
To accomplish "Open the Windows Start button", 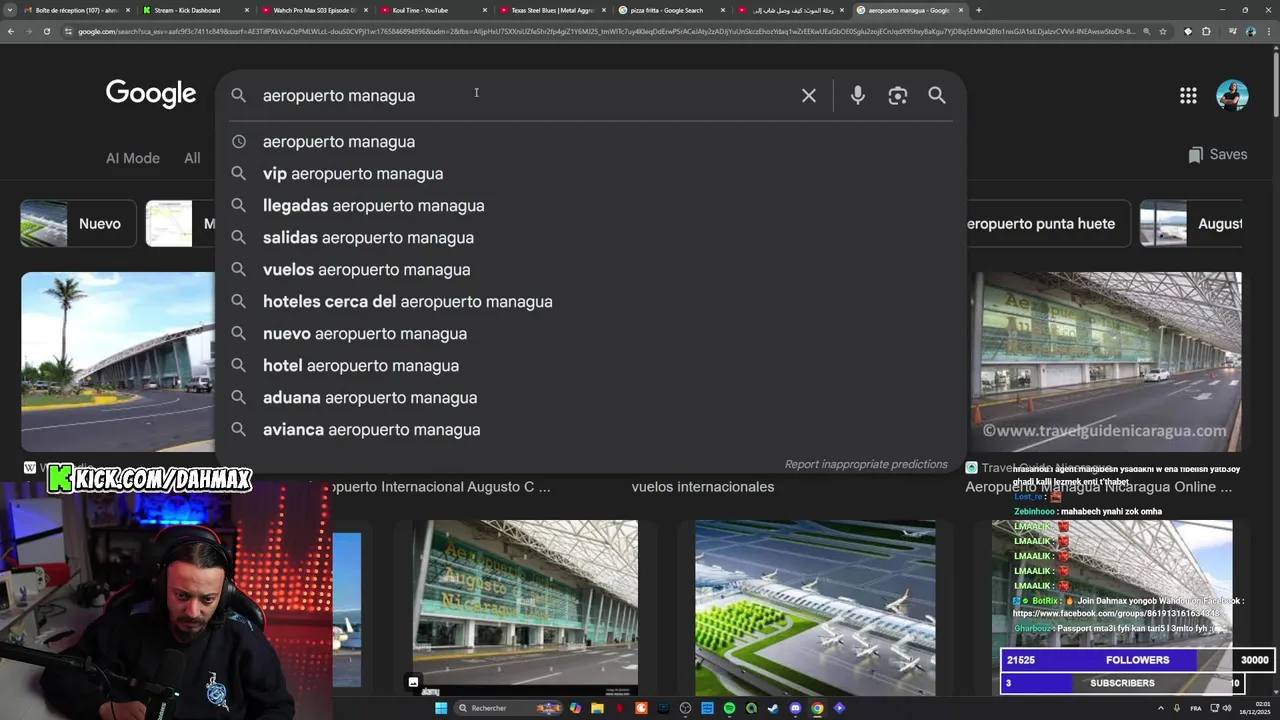I will (441, 708).
